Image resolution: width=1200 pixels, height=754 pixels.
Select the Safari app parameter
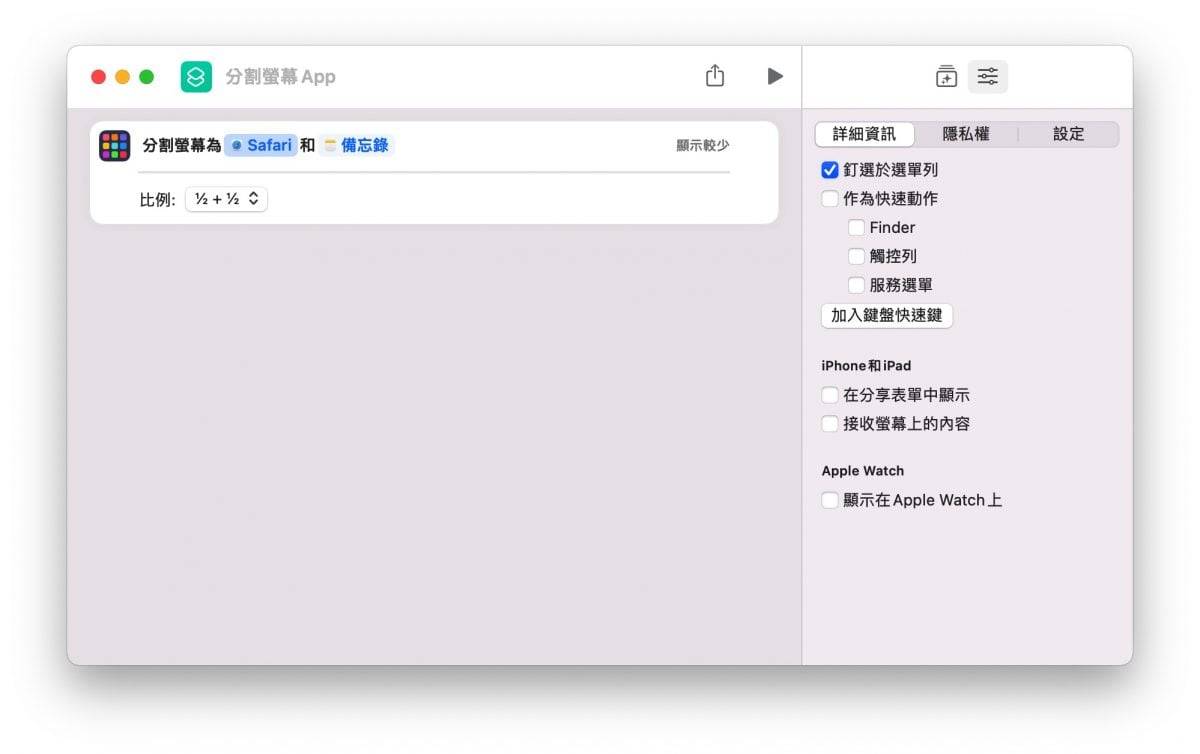pyautogui.click(x=261, y=145)
